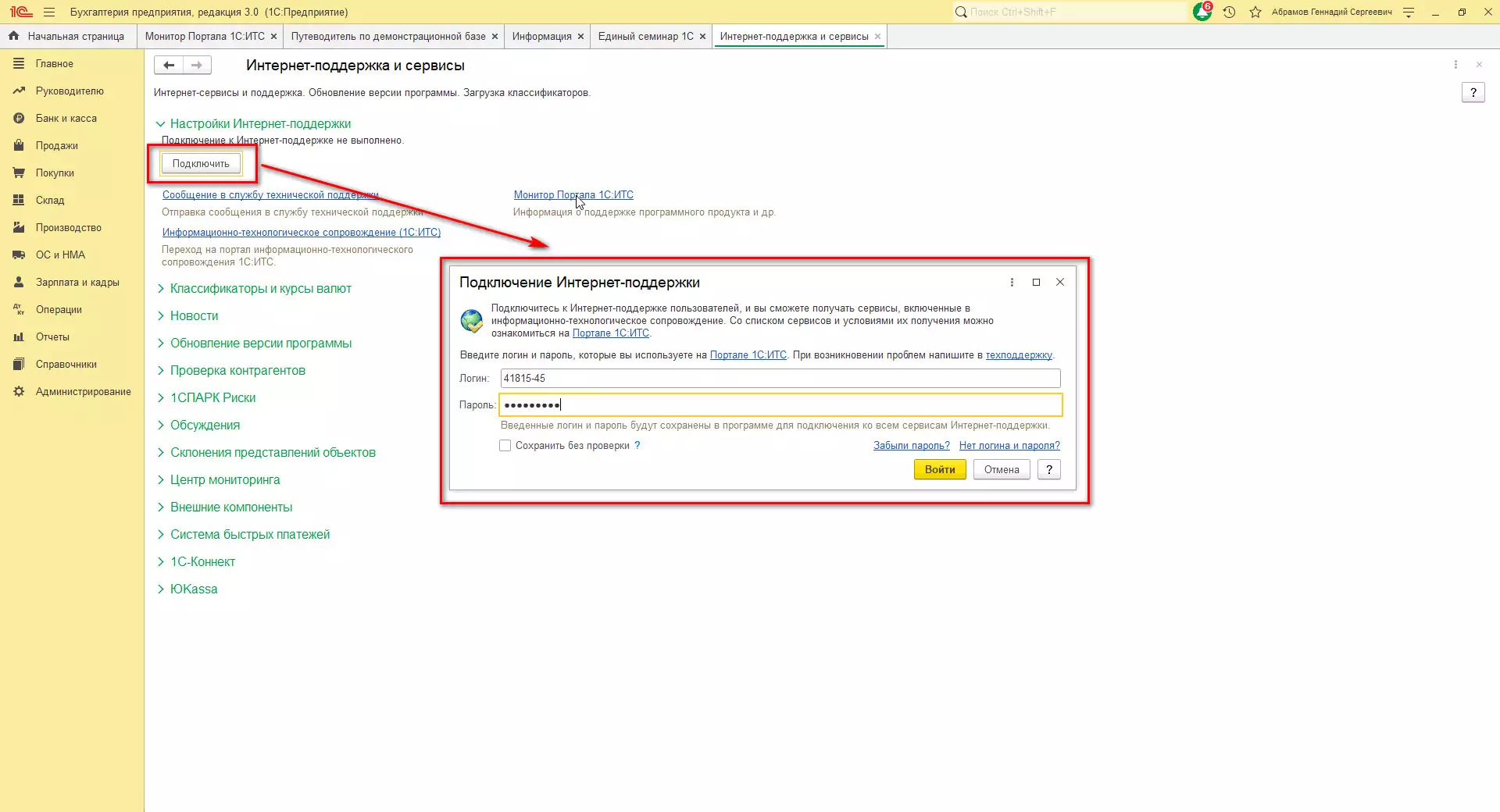Open the notifications bell icon

click(1202, 12)
